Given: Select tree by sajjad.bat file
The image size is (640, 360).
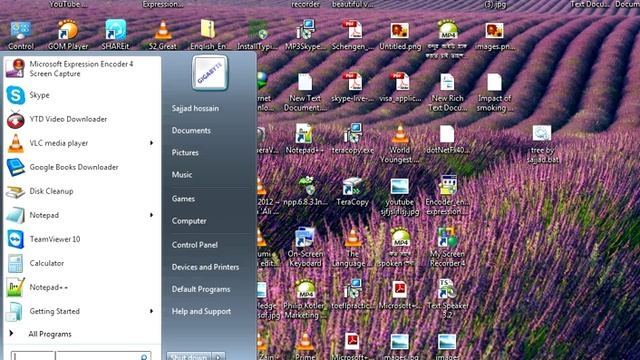Looking at the screenshot, I should [x=542, y=144].
